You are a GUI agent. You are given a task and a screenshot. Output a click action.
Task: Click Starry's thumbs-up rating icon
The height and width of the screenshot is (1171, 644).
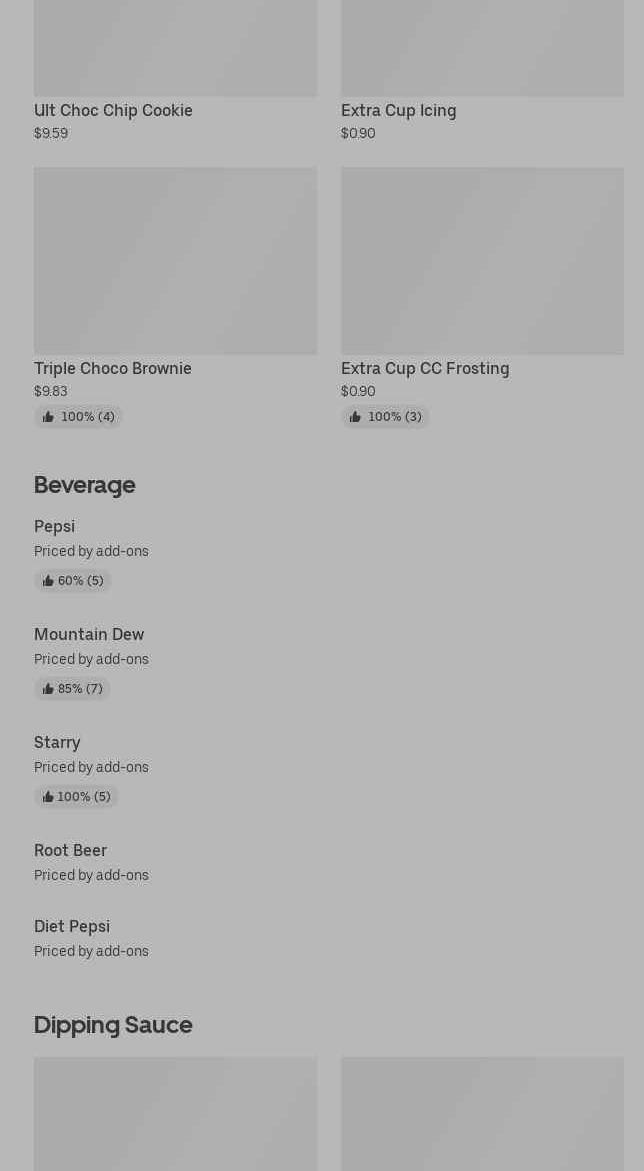click(48, 797)
